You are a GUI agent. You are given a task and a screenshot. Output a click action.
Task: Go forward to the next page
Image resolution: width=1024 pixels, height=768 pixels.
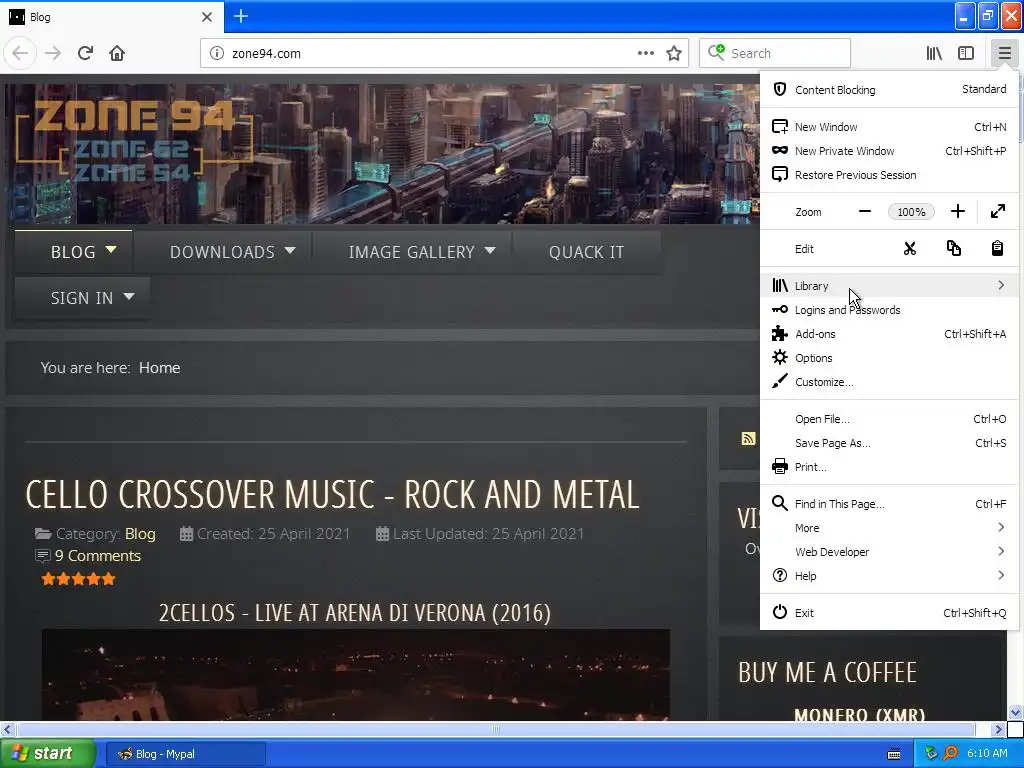click(53, 53)
